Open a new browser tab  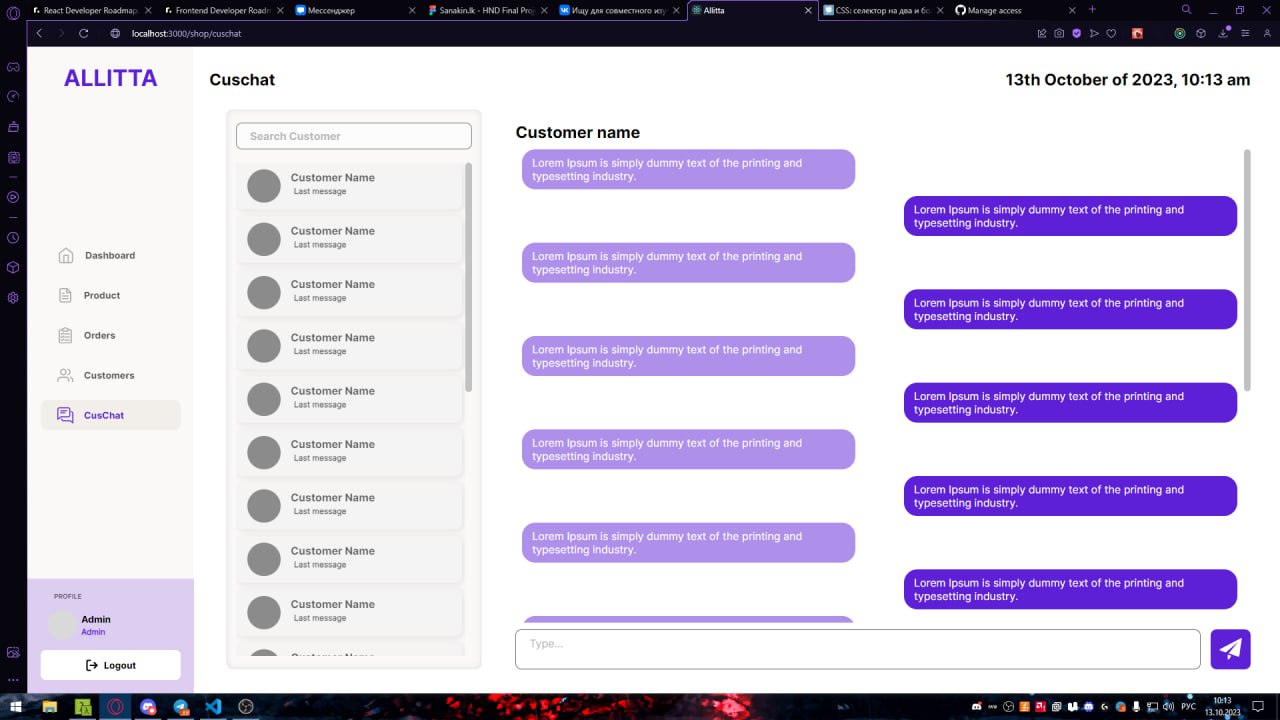[x=1092, y=10]
